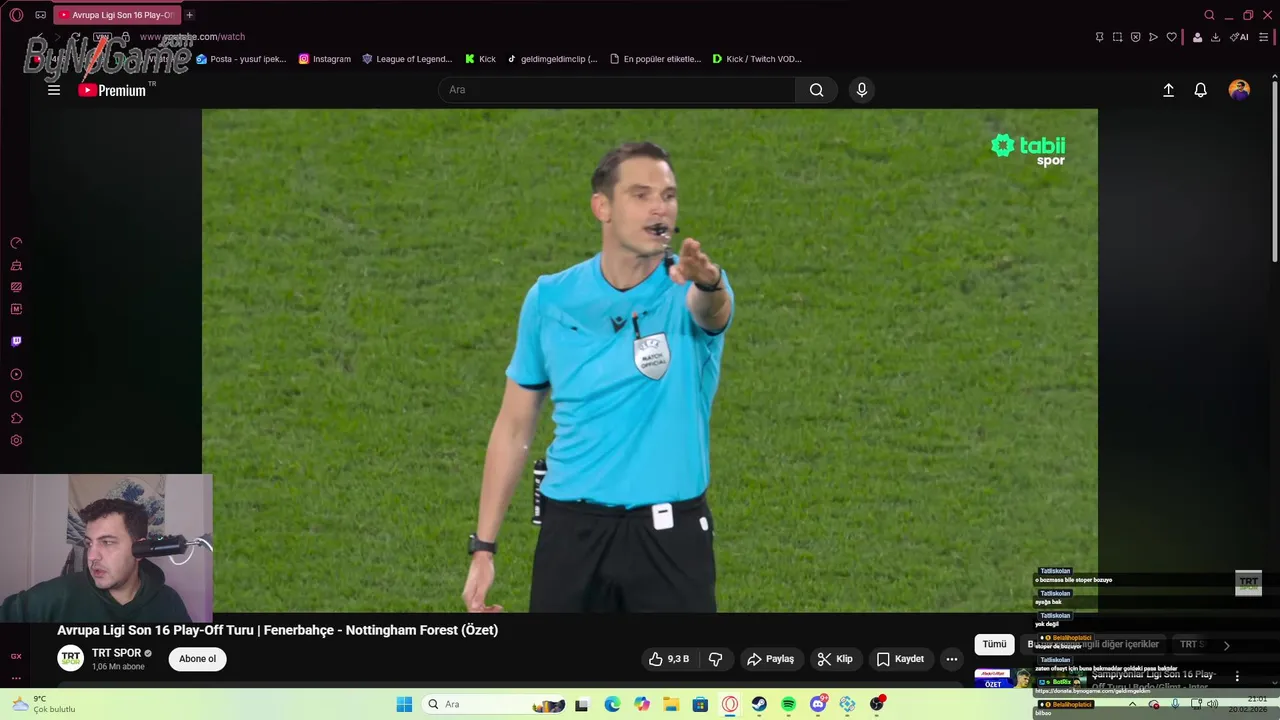Focus the YouTube Ara search field

click(617, 90)
